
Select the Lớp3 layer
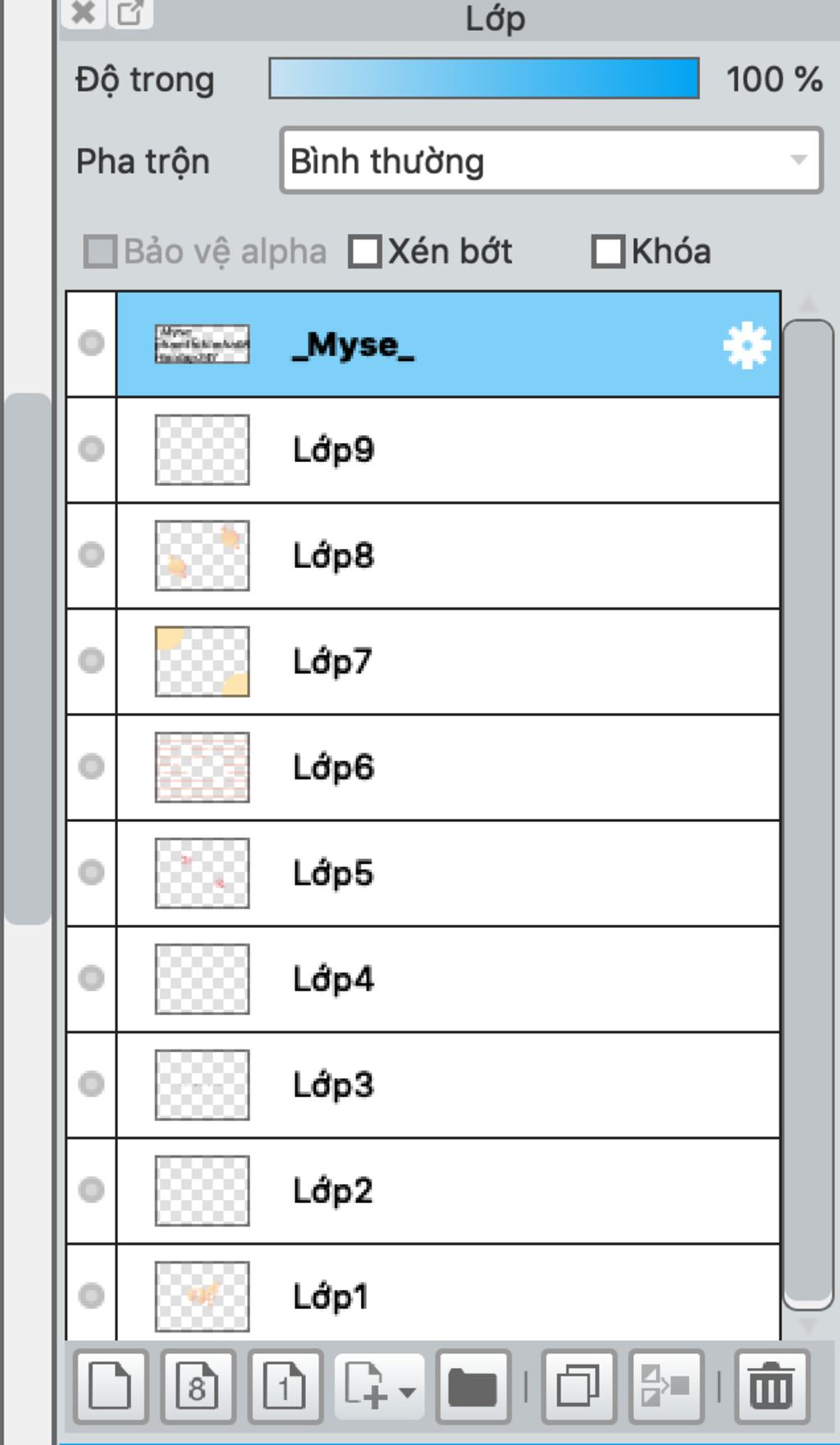(x=492, y=1085)
